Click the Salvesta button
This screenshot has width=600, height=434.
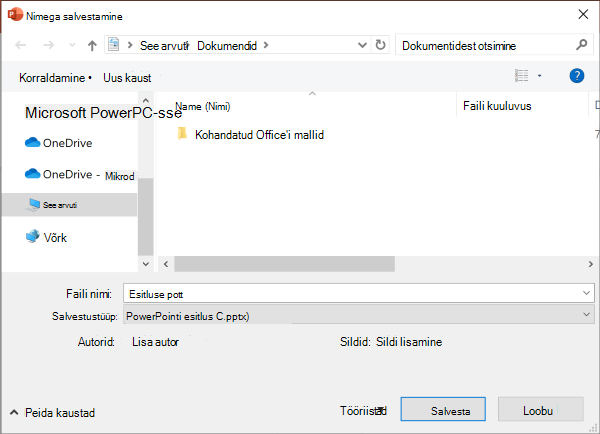443,410
